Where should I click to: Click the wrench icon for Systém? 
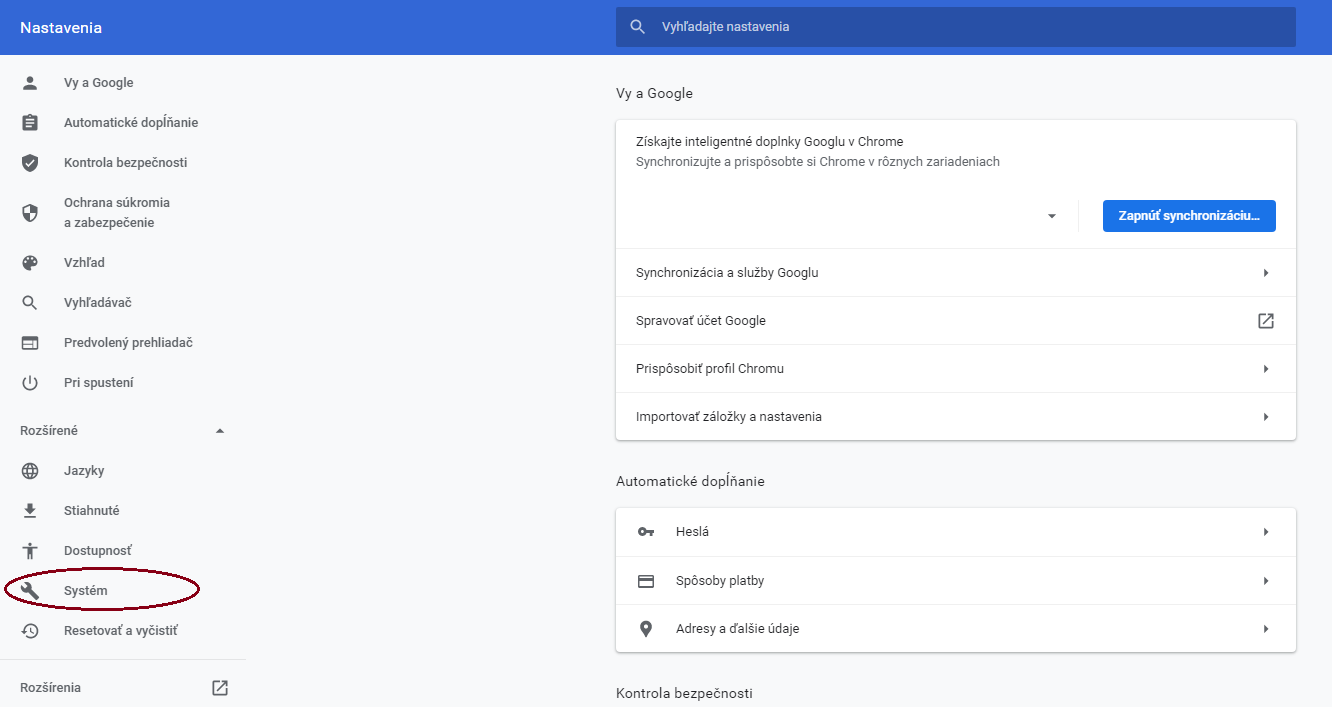(x=30, y=591)
